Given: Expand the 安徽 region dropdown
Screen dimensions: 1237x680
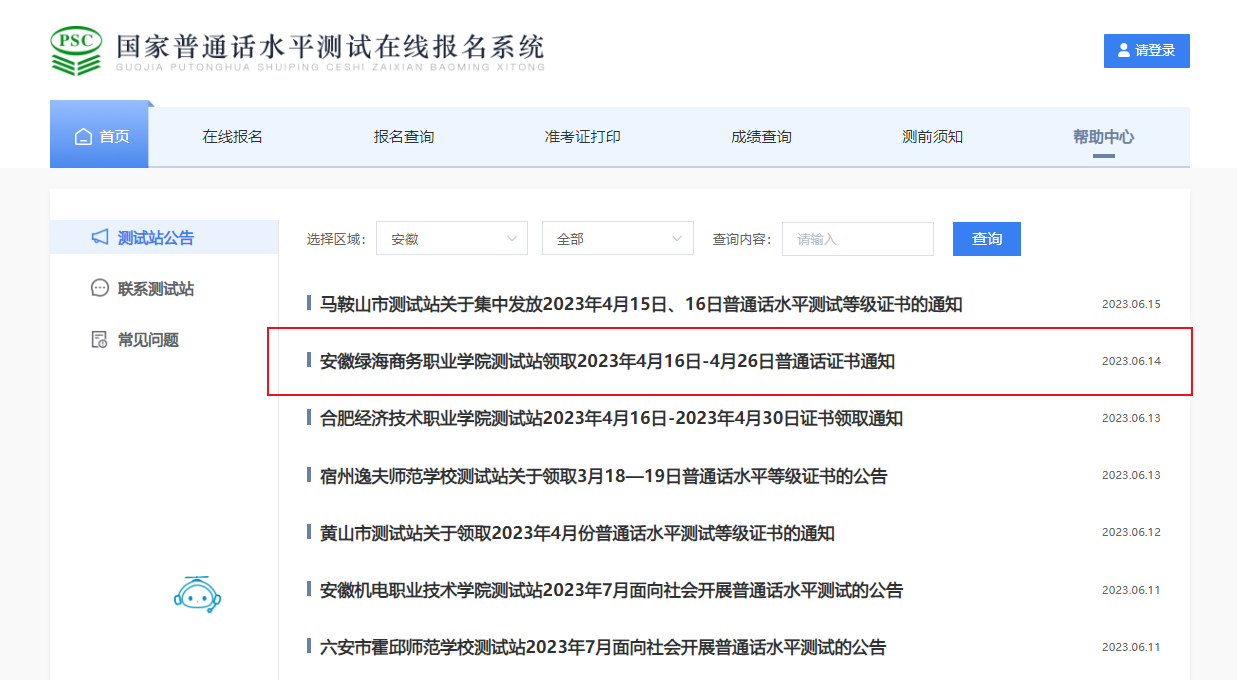Looking at the screenshot, I should (x=451, y=239).
